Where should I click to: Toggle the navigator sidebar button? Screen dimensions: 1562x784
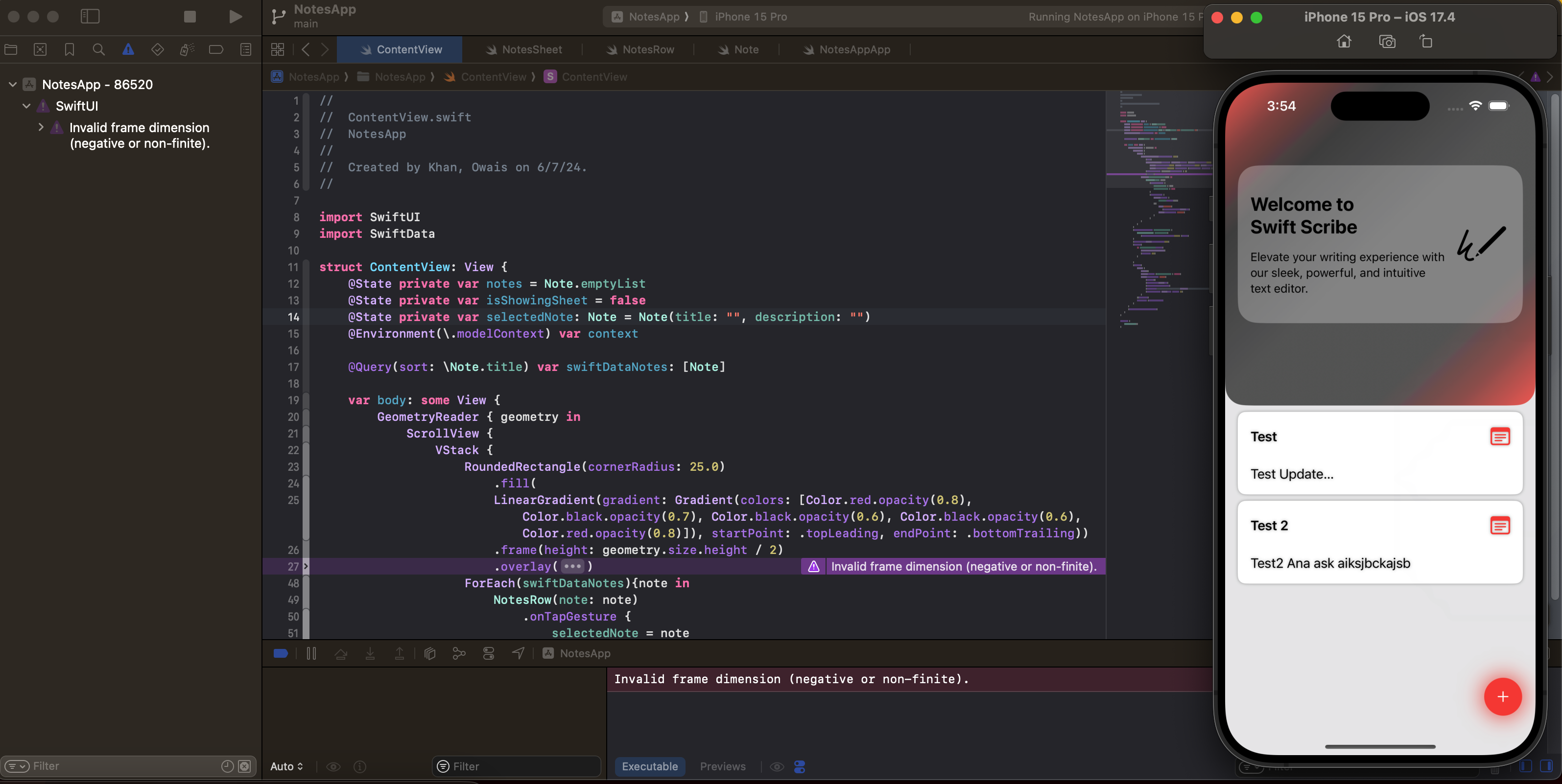tap(90, 16)
